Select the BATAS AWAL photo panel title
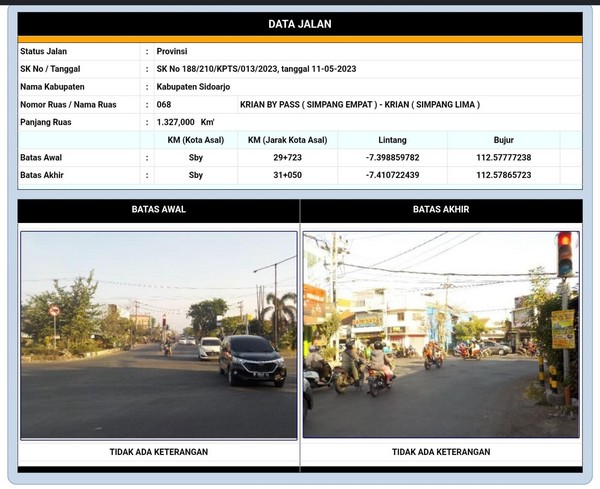The height and width of the screenshot is (489, 600). (159, 210)
